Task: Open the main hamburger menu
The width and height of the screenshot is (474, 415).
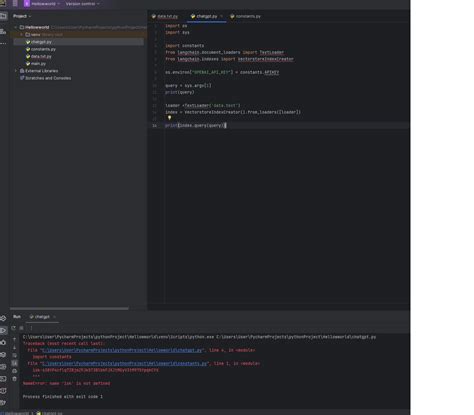Action: [x=15, y=4]
